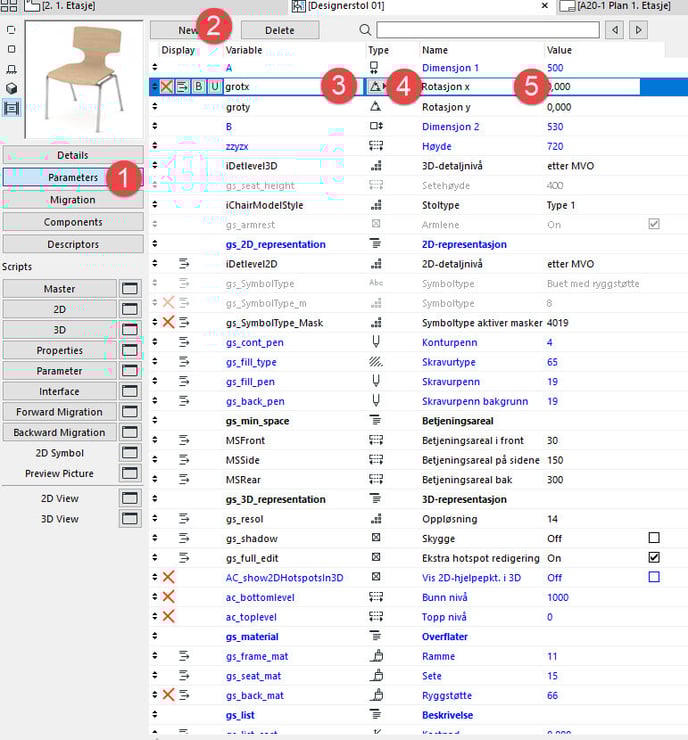
Task: Open Backward Migration in new window icon
Action: [x=130, y=432]
